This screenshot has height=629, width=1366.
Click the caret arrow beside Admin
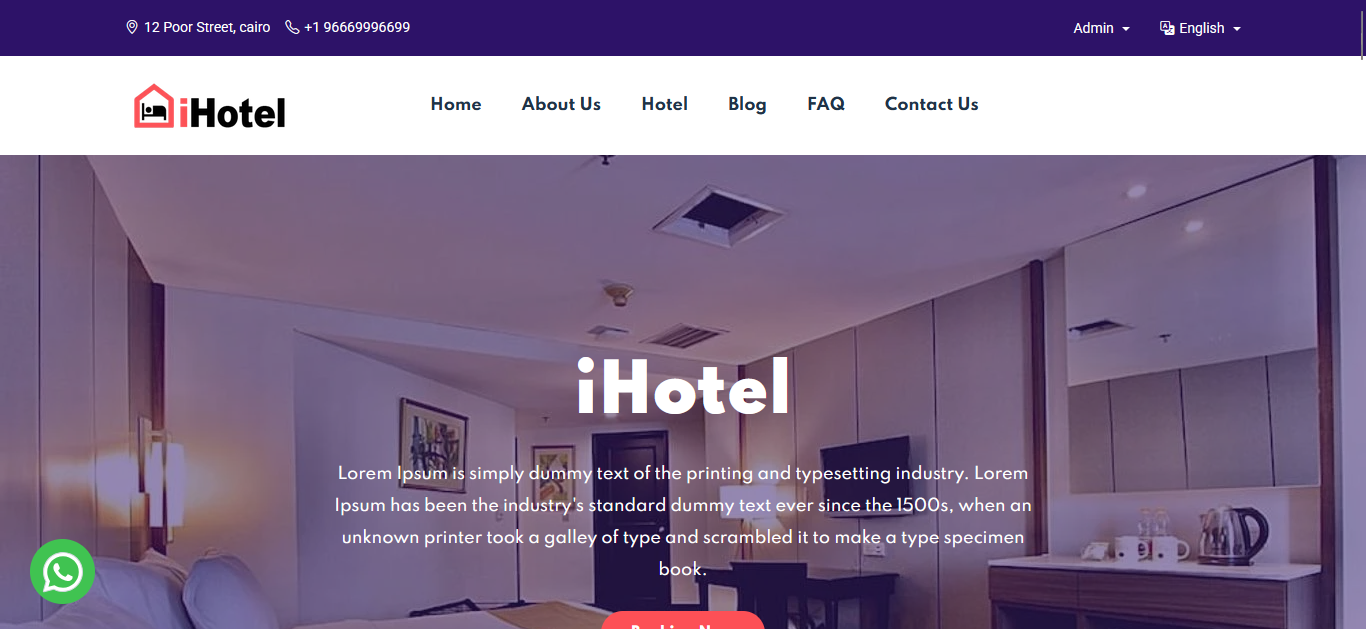click(1126, 29)
